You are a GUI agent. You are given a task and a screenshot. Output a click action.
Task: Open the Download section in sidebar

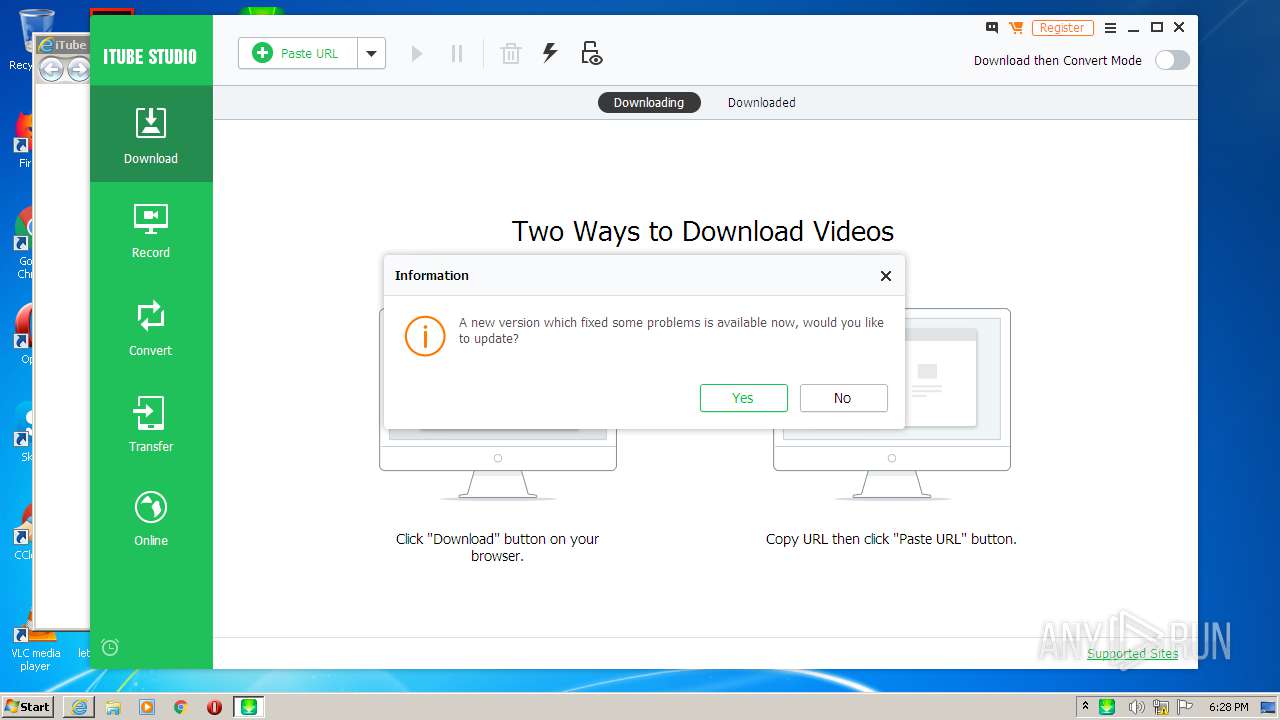(x=151, y=134)
